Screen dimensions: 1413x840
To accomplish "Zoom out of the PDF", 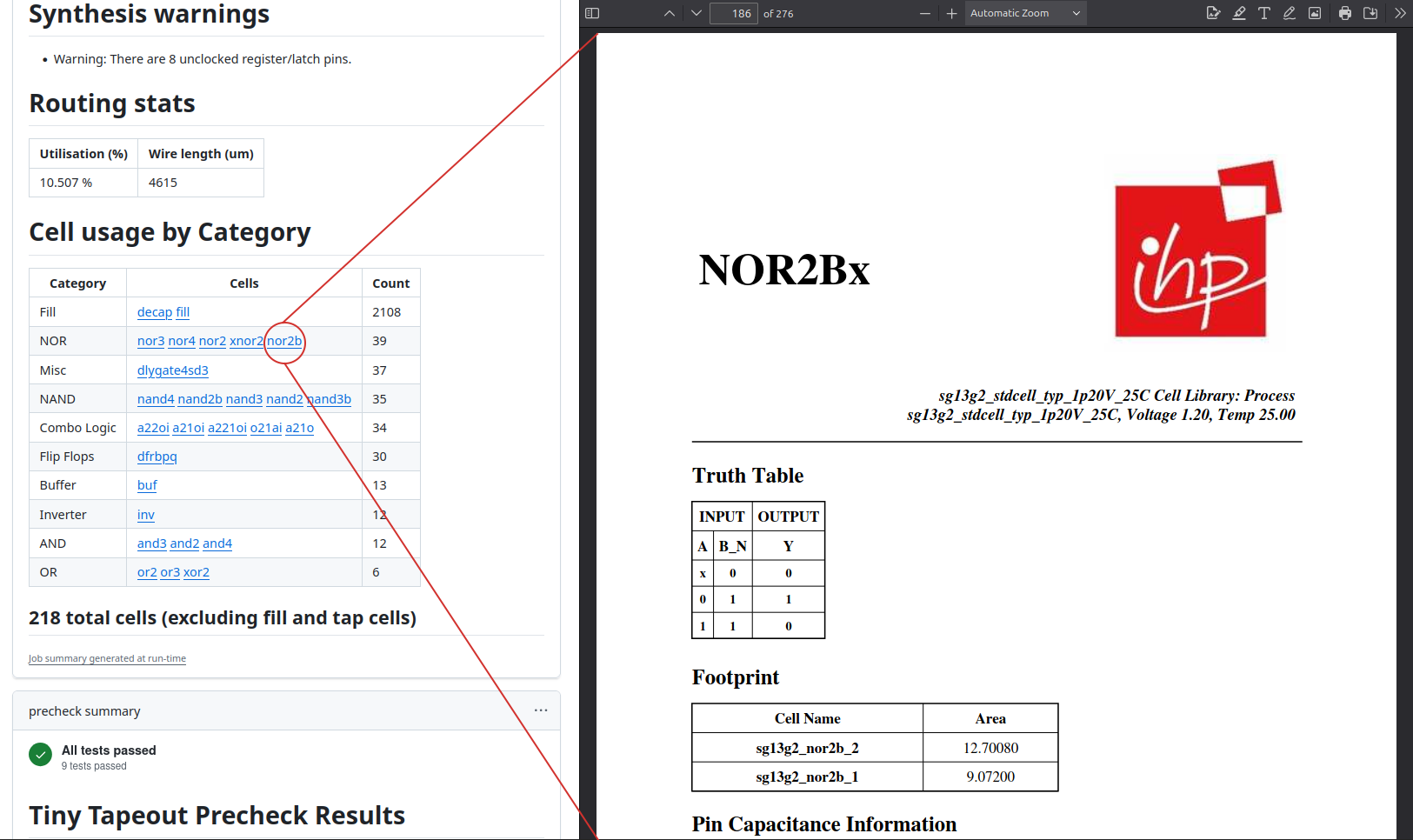I will (924, 13).
